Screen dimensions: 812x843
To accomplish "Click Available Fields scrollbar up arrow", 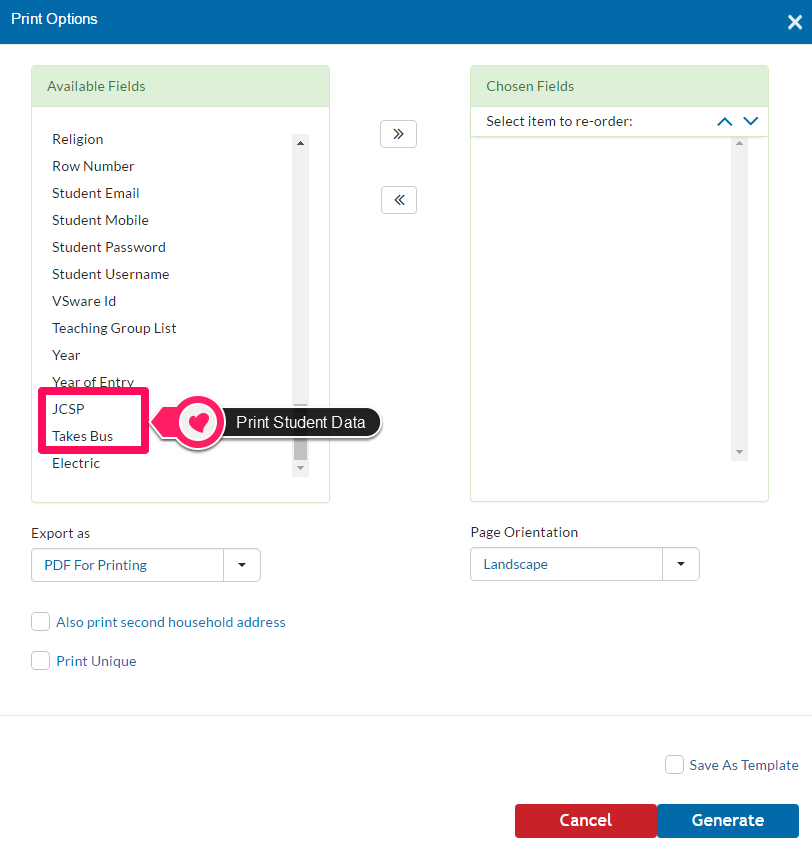I will click(x=301, y=143).
